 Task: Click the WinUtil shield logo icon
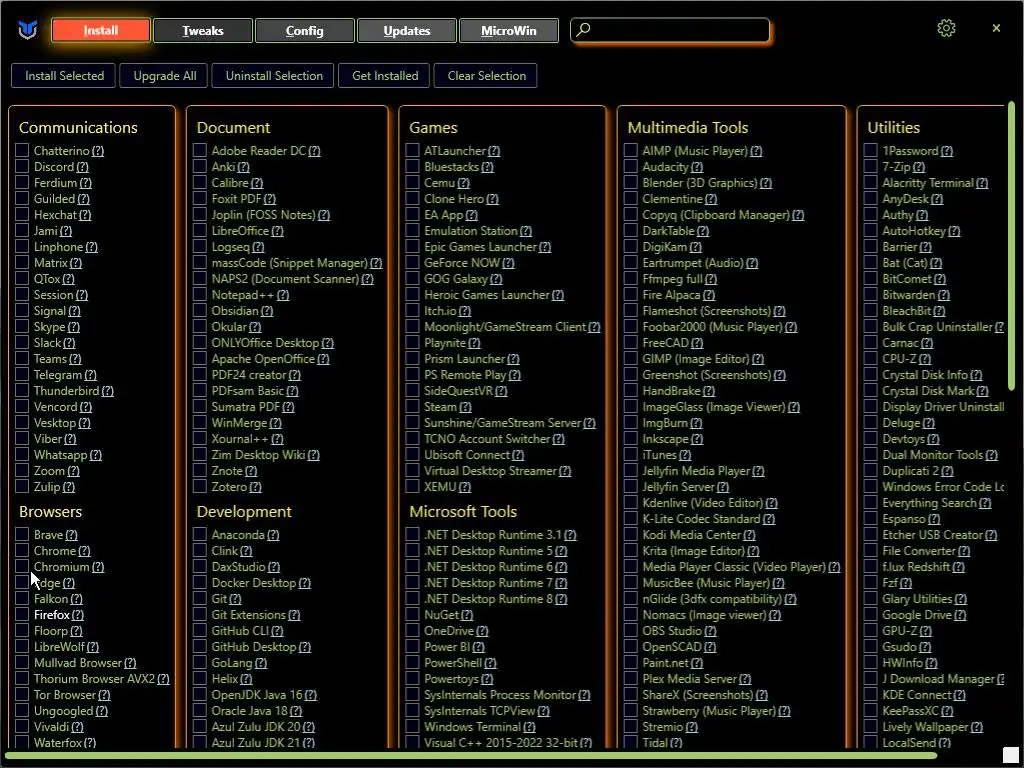point(27,30)
